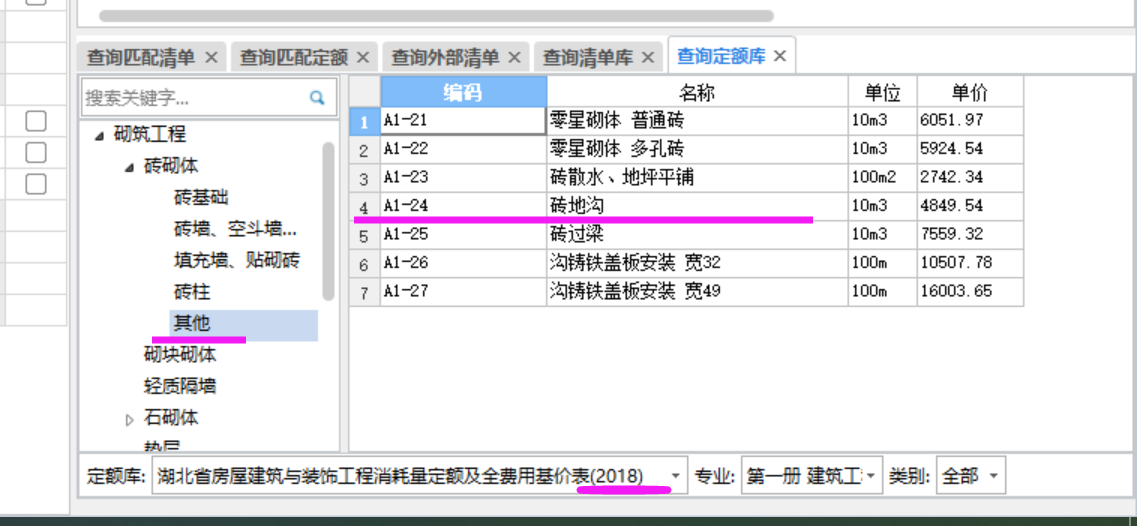Click the 单价 column header
This screenshot has height=526, width=1137.
point(970,92)
